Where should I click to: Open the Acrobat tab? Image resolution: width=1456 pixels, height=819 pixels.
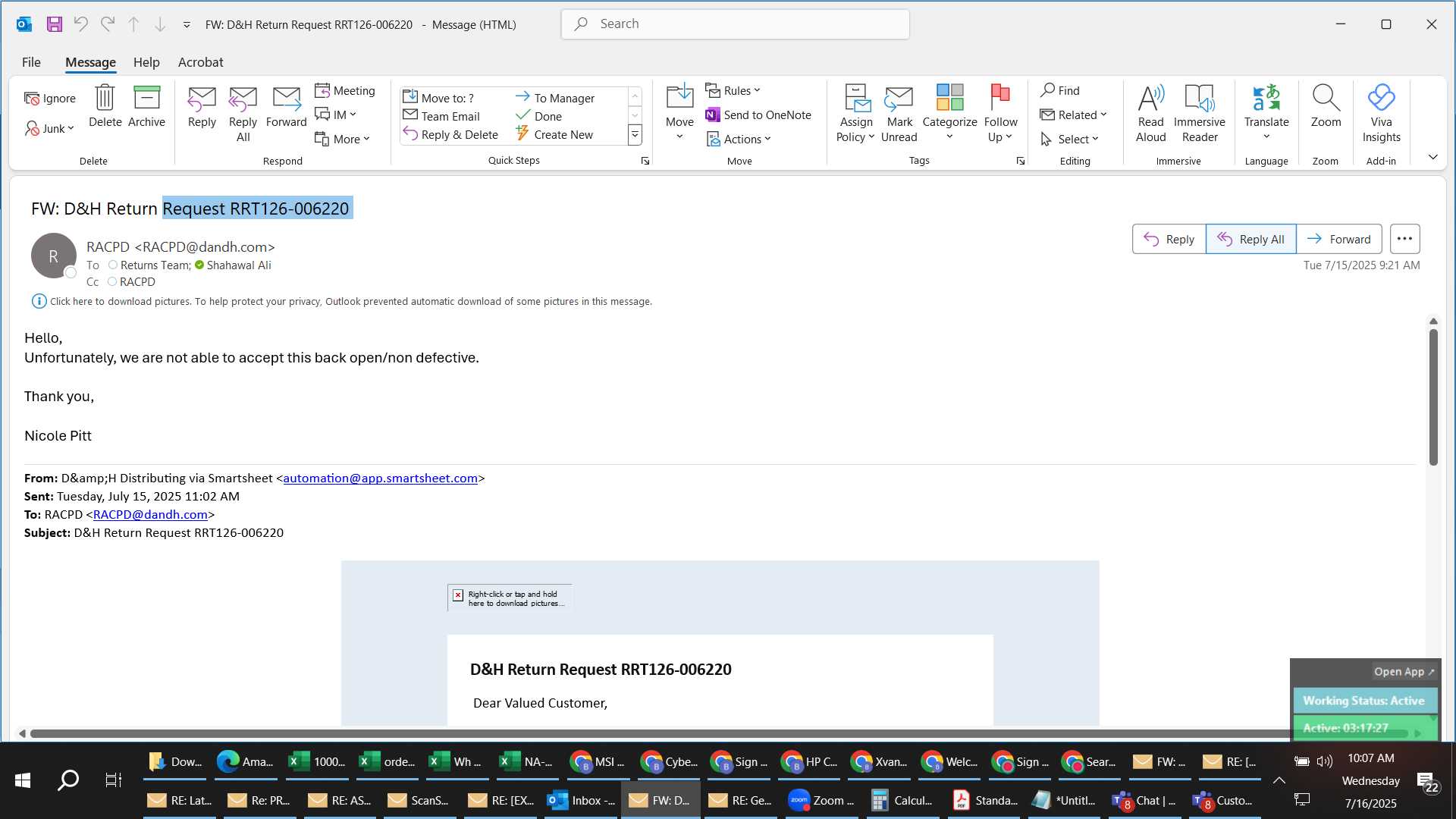pyautogui.click(x=200, y=62)
